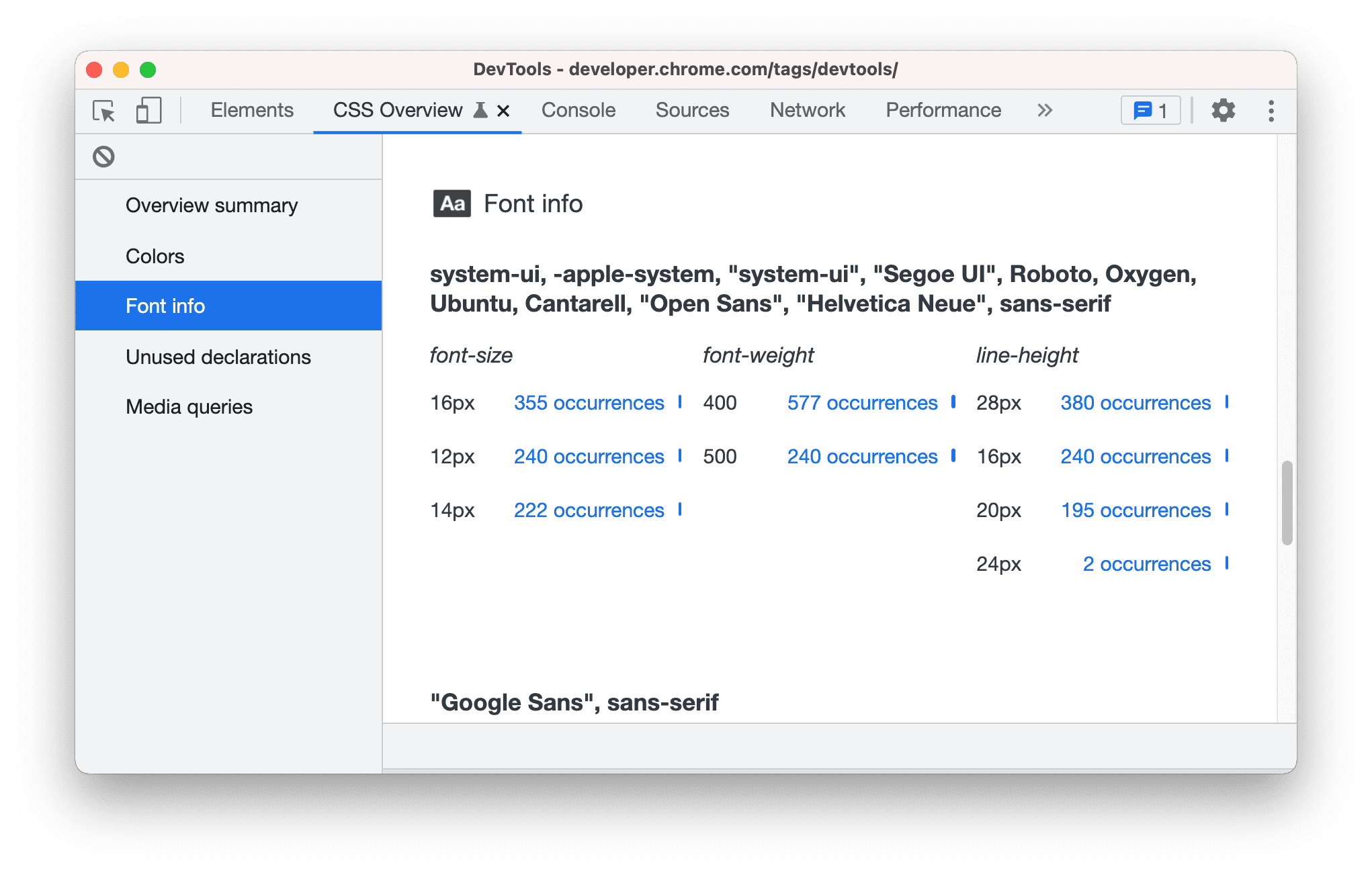Click the device toolbar toggle icon
This screenshot has width=1372, height=873.
pos(148,110)
